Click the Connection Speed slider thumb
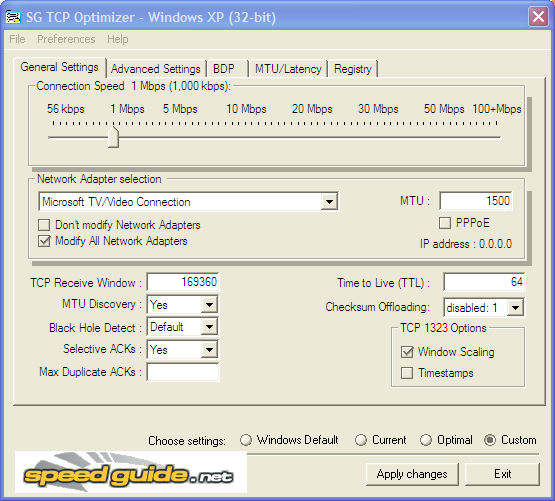Screen dimensions: 555x501 pos(113,137)
